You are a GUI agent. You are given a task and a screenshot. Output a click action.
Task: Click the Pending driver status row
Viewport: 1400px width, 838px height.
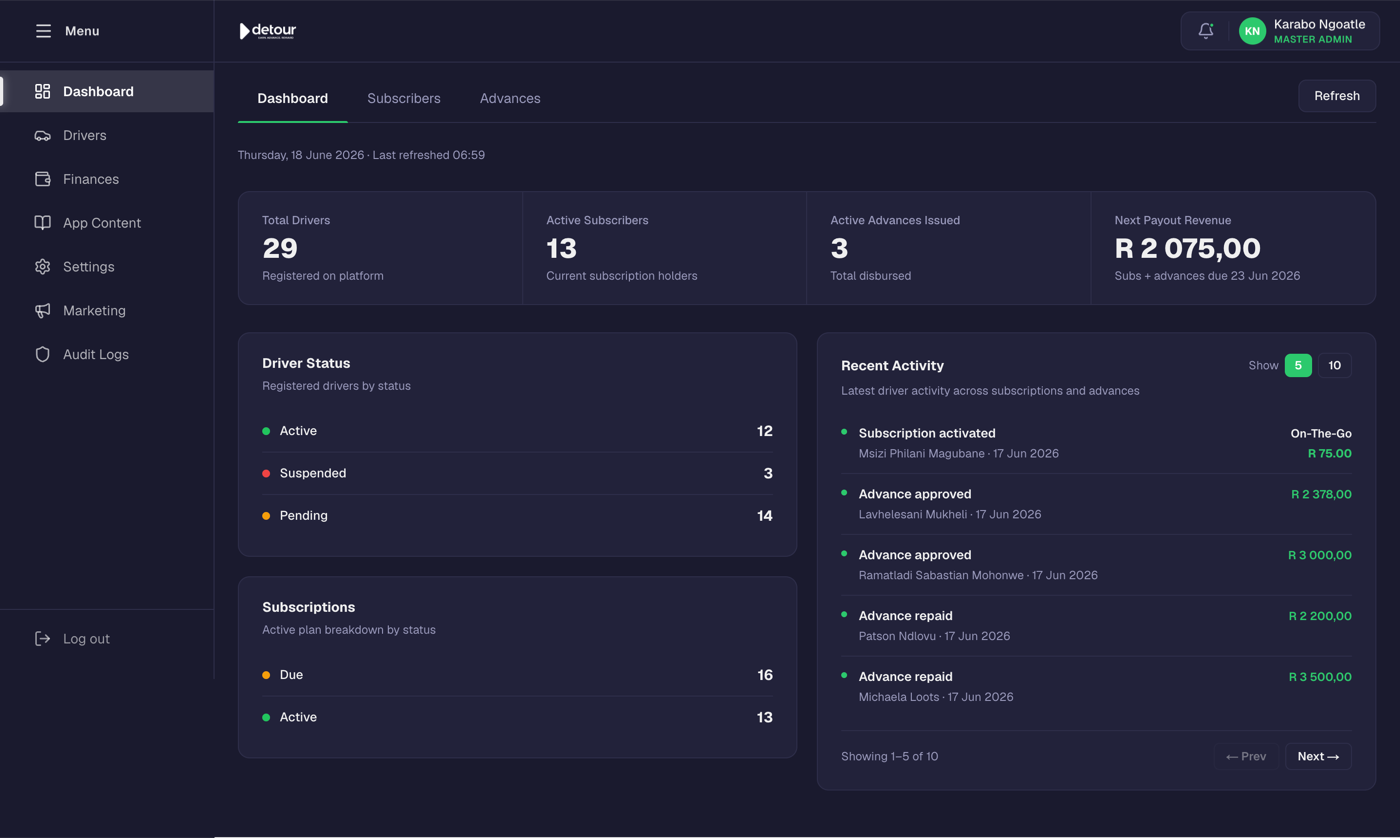[517, 516]
